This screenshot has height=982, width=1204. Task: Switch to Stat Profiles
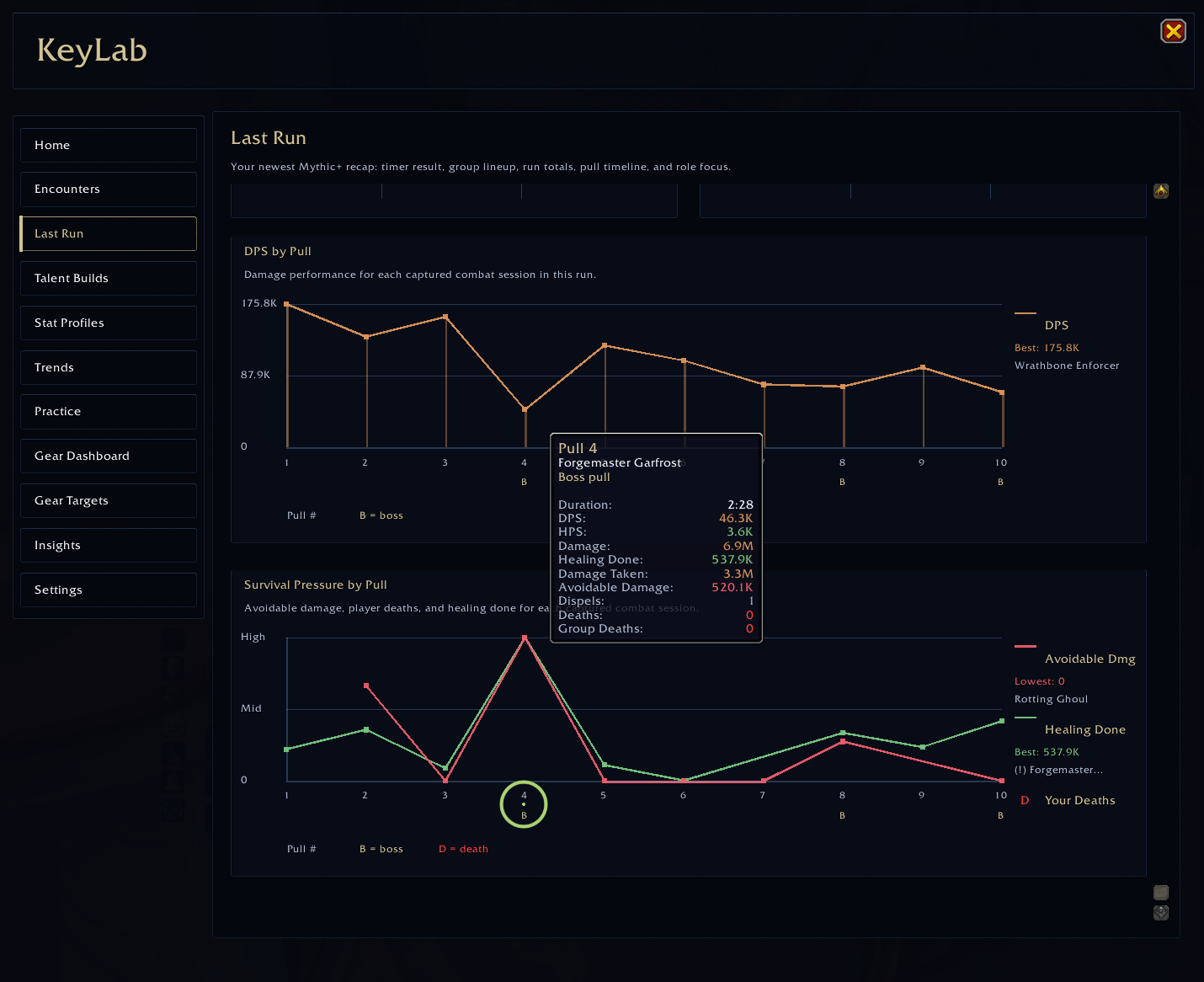click(x=109, y=323)
